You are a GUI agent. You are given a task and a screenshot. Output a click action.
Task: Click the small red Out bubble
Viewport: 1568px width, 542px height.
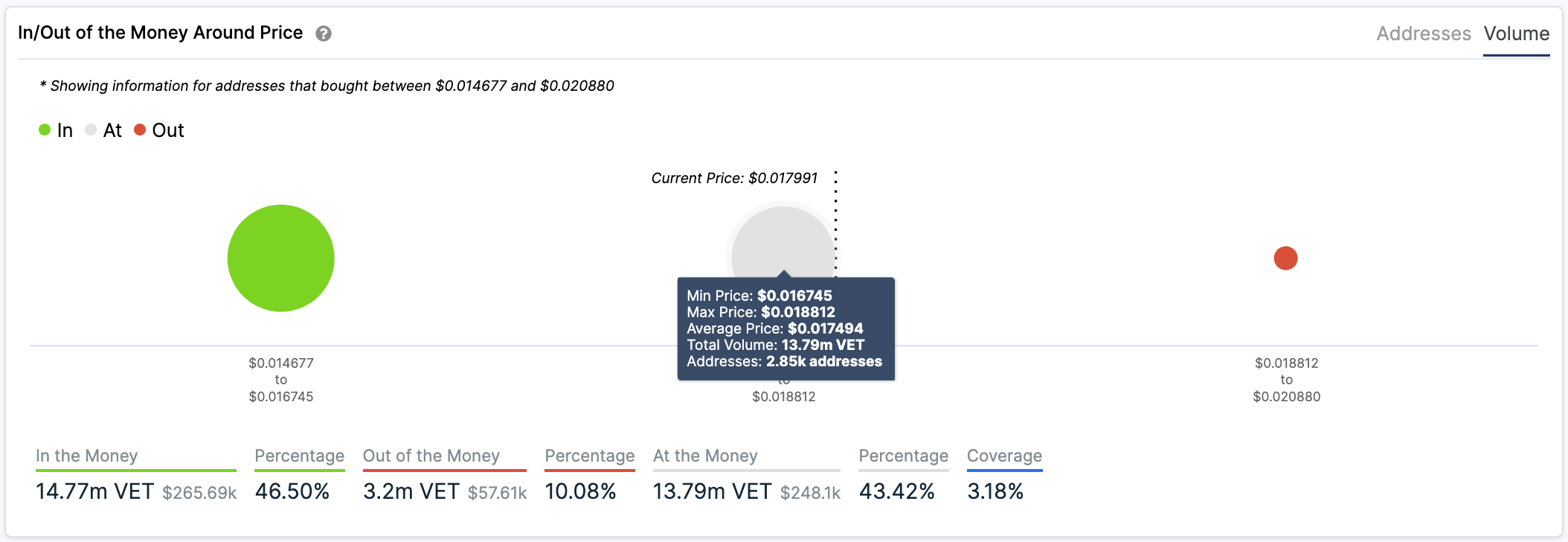click(x=1285, y=258)
